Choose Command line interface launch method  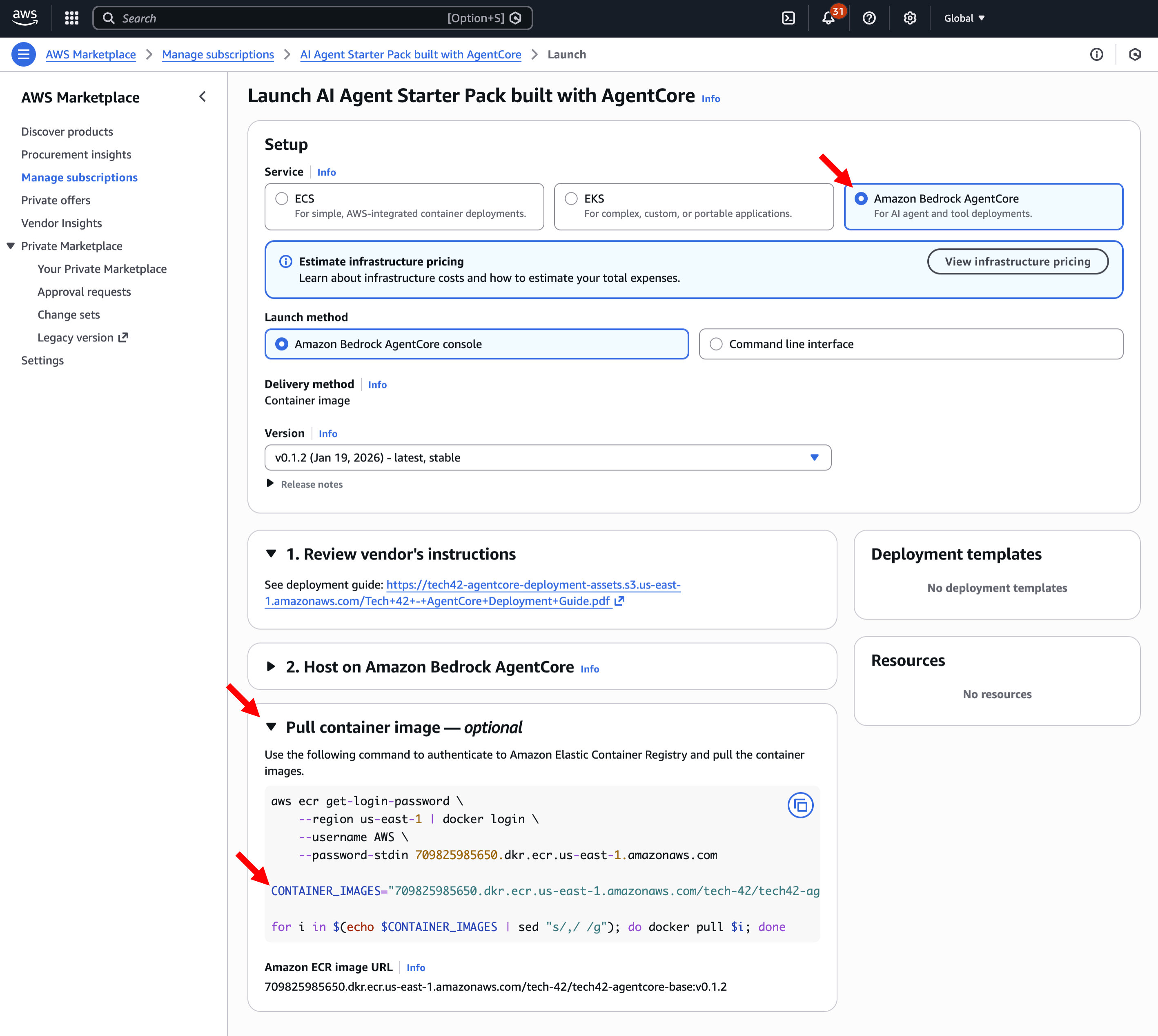pyautogui.click(x=716, y=344)
